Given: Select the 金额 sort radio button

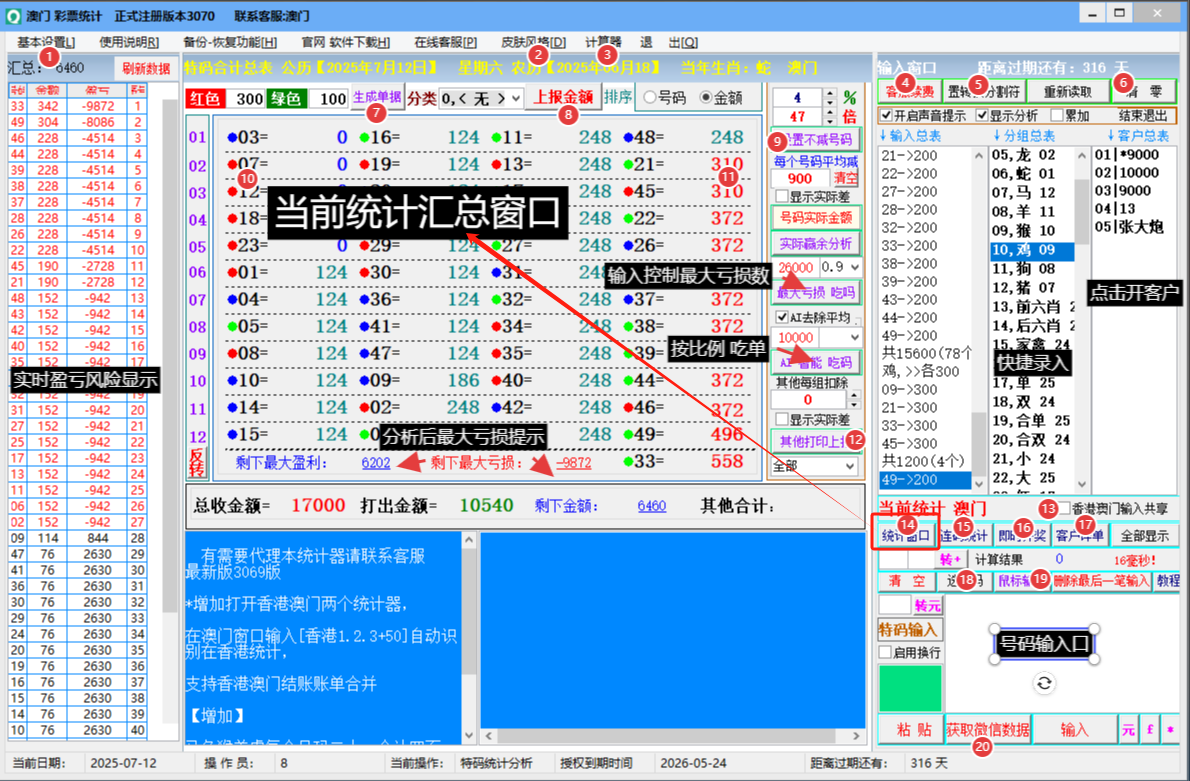Looking at the screenshot, I should pyautogui.click(x=705, y=97).
